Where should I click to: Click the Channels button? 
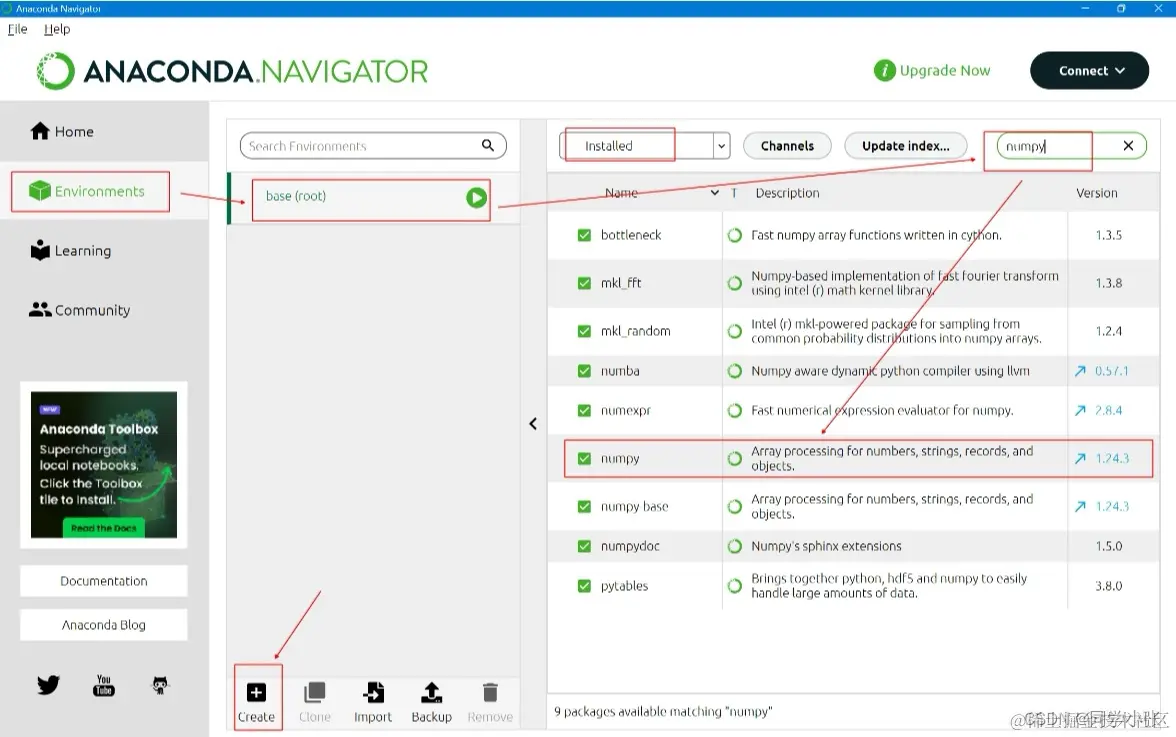pos(787,145)
